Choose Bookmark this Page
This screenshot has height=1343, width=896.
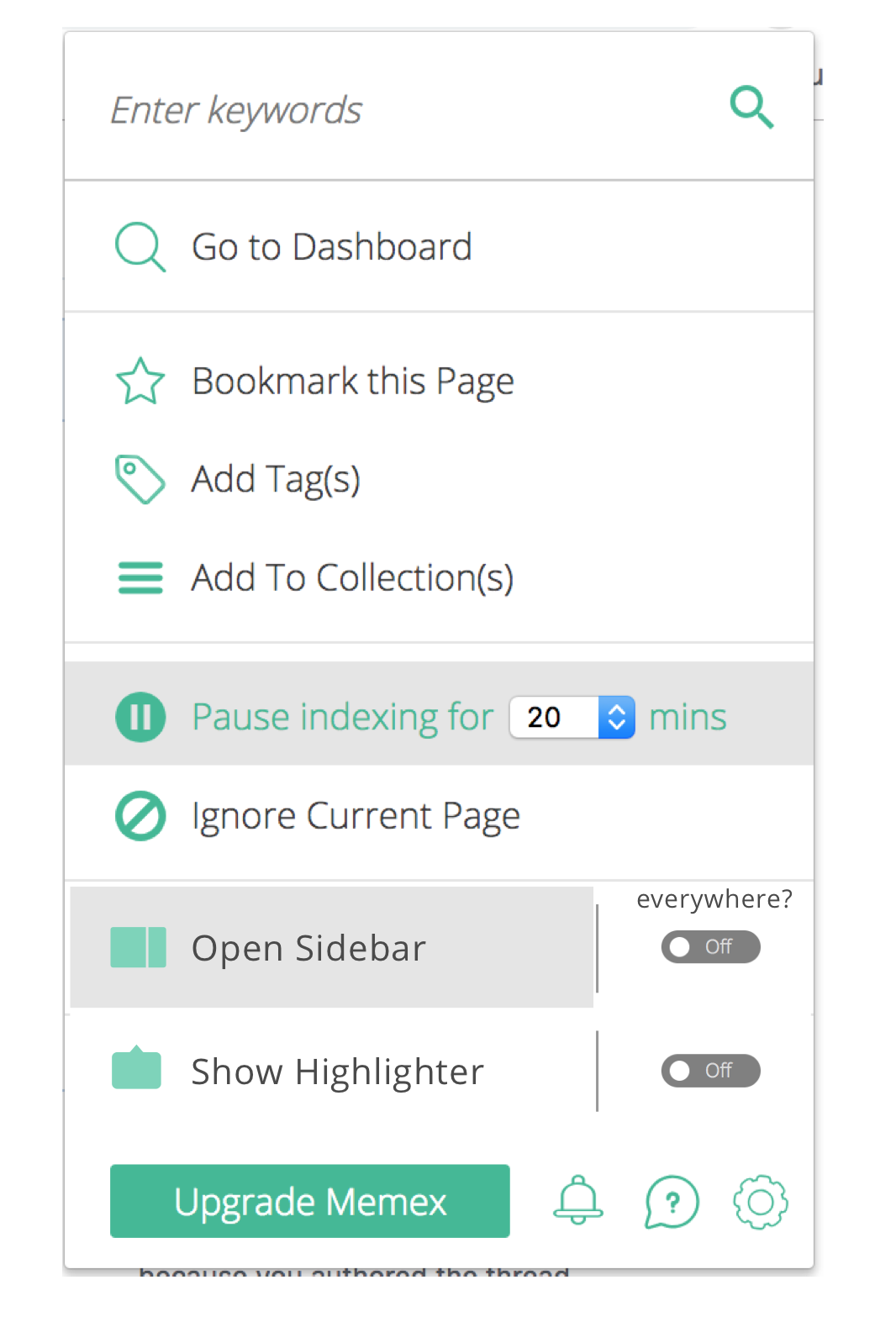[353, 380]
